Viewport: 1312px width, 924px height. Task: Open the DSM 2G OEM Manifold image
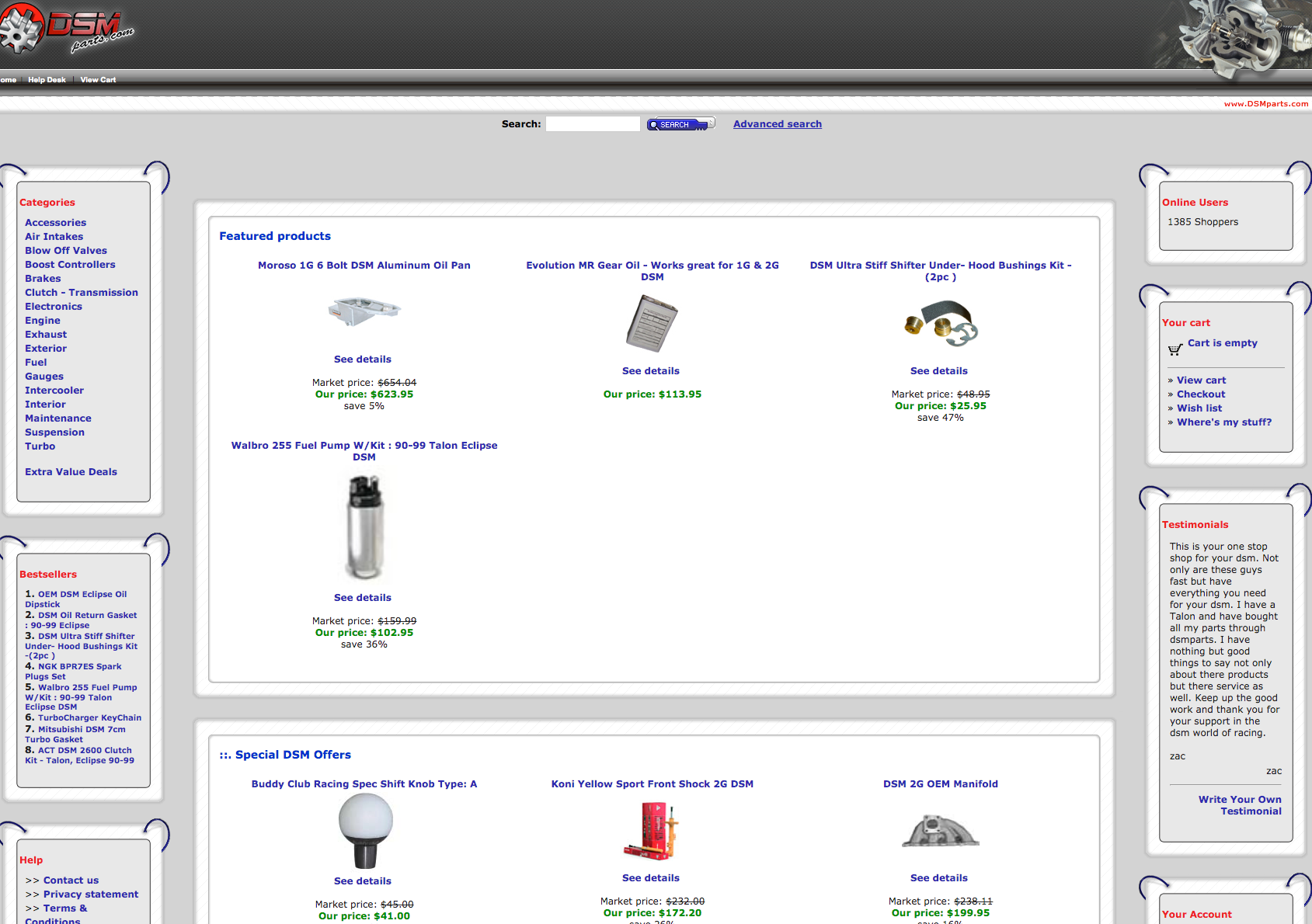pyautogui.click(x=941, y=831)
